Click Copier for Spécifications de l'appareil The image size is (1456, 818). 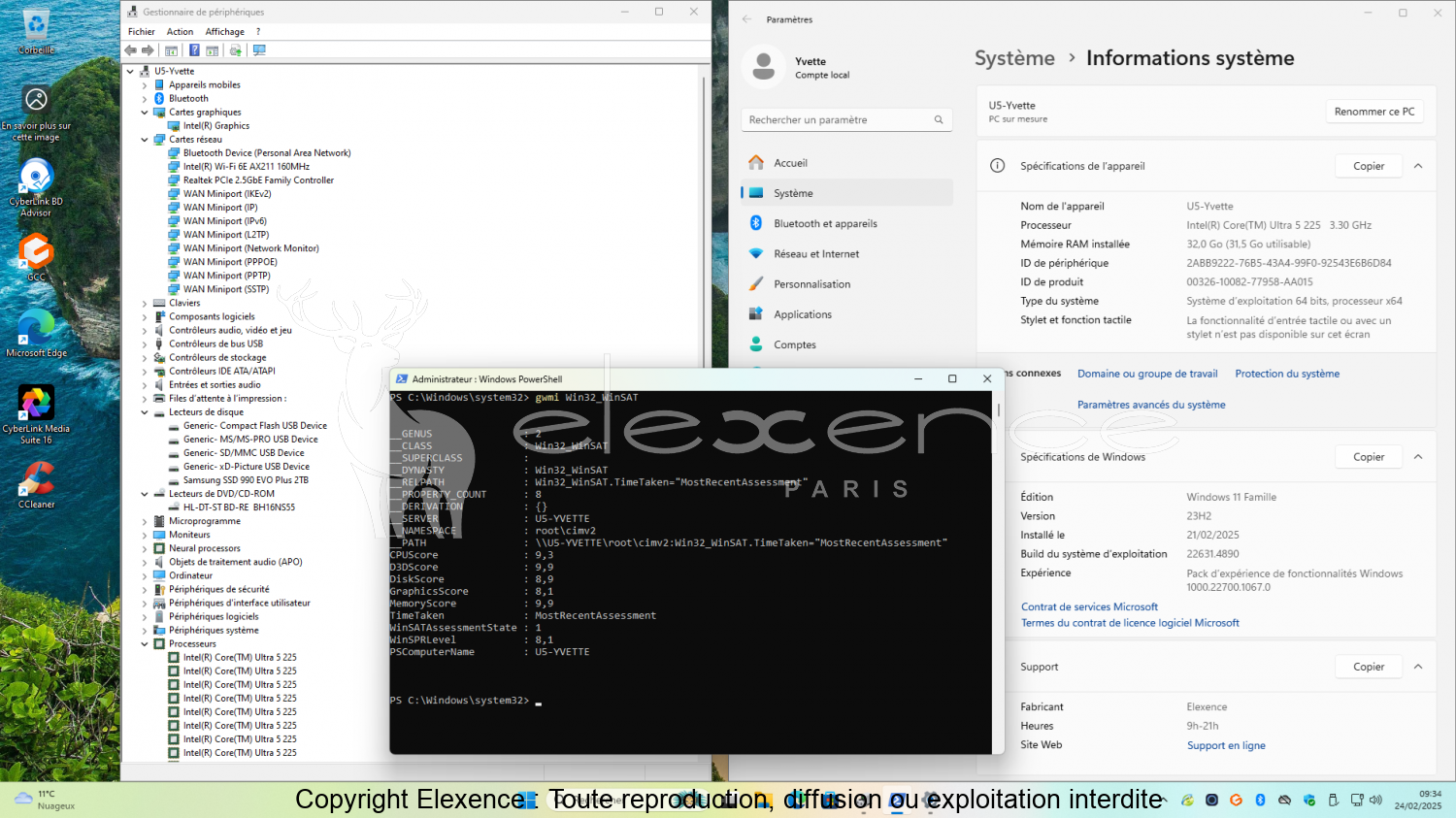coord(1369,166)
